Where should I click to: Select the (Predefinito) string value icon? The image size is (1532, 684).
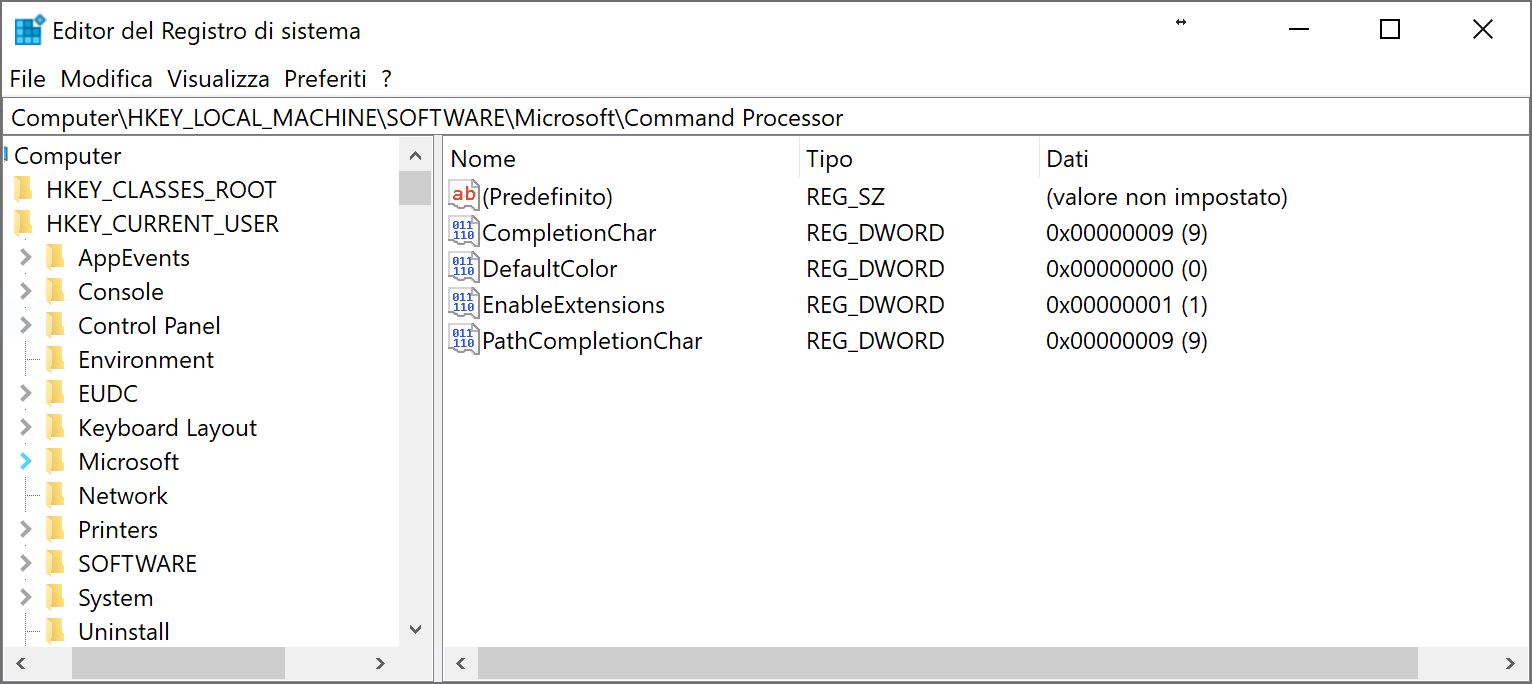point(464,196)
